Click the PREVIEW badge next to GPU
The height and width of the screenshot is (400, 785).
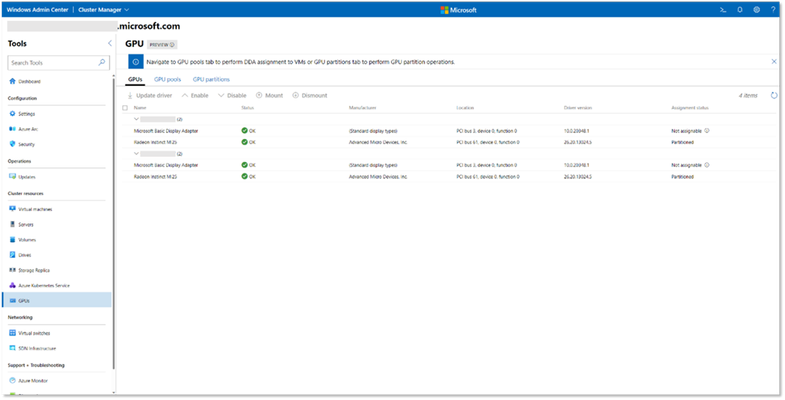(x=162, y=45)
